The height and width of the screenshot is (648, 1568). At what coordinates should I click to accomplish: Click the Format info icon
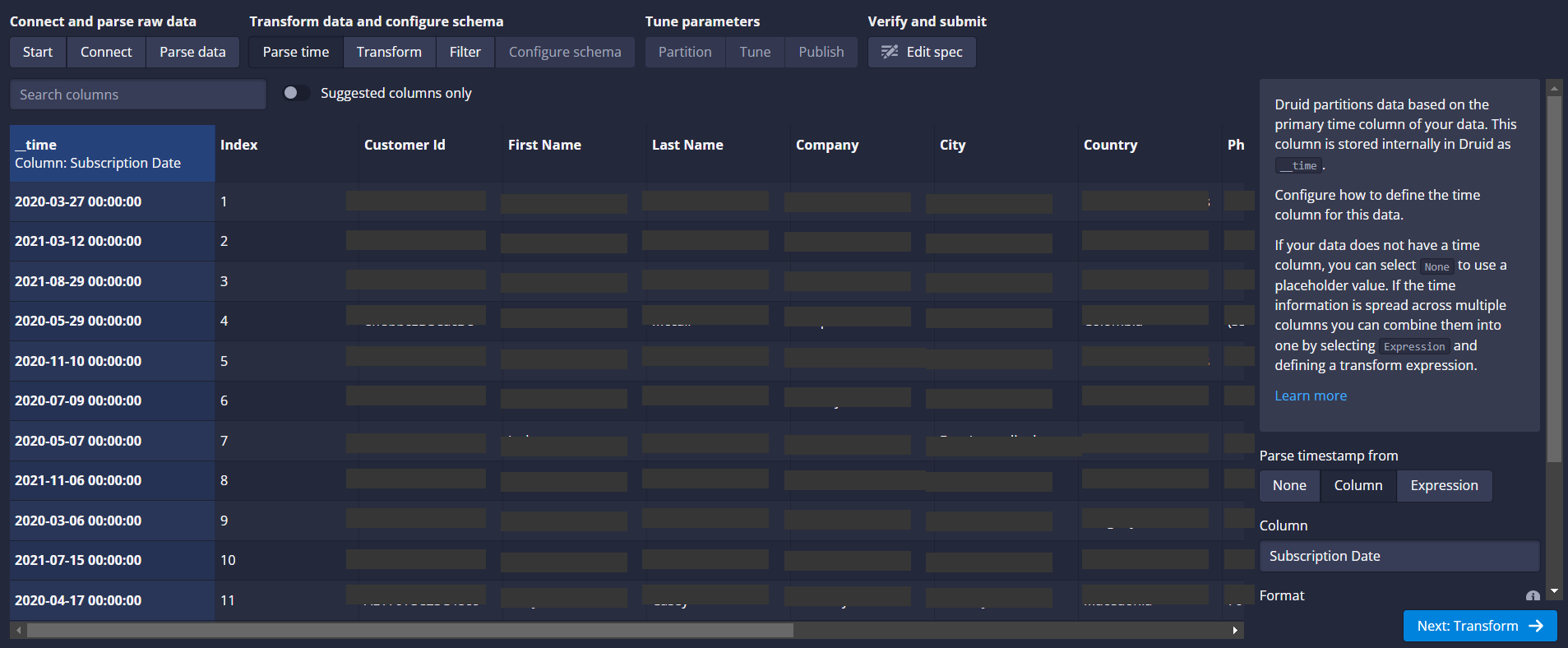1532,596
